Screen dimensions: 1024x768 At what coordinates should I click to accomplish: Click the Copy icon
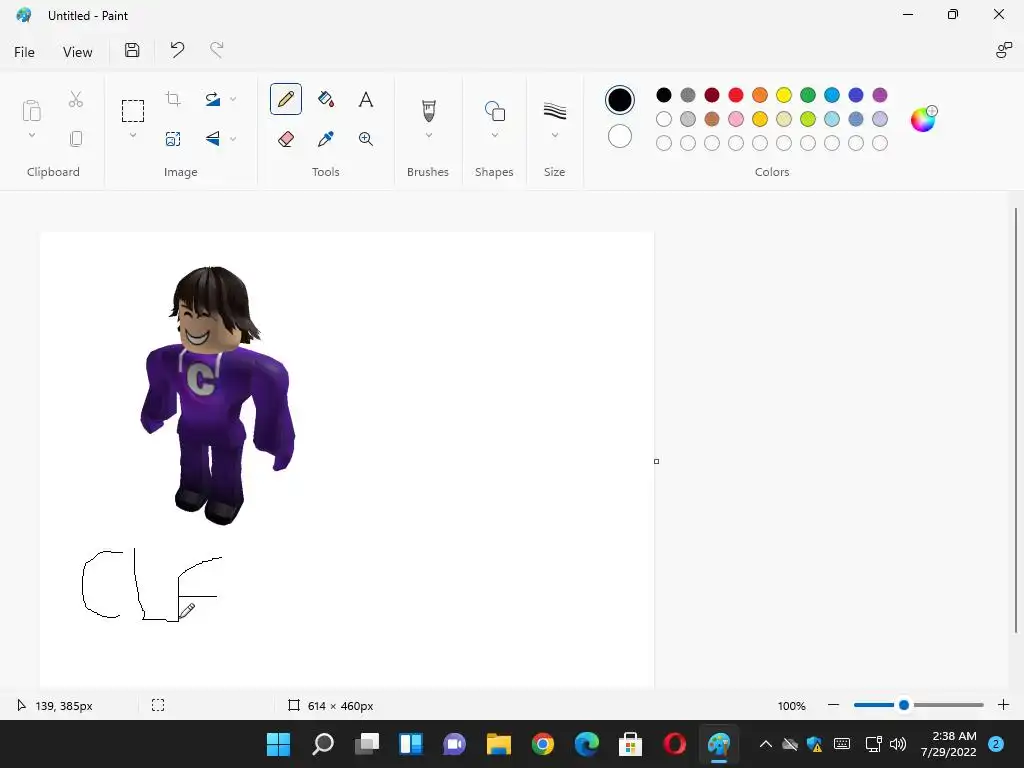(x=76, y=138)
